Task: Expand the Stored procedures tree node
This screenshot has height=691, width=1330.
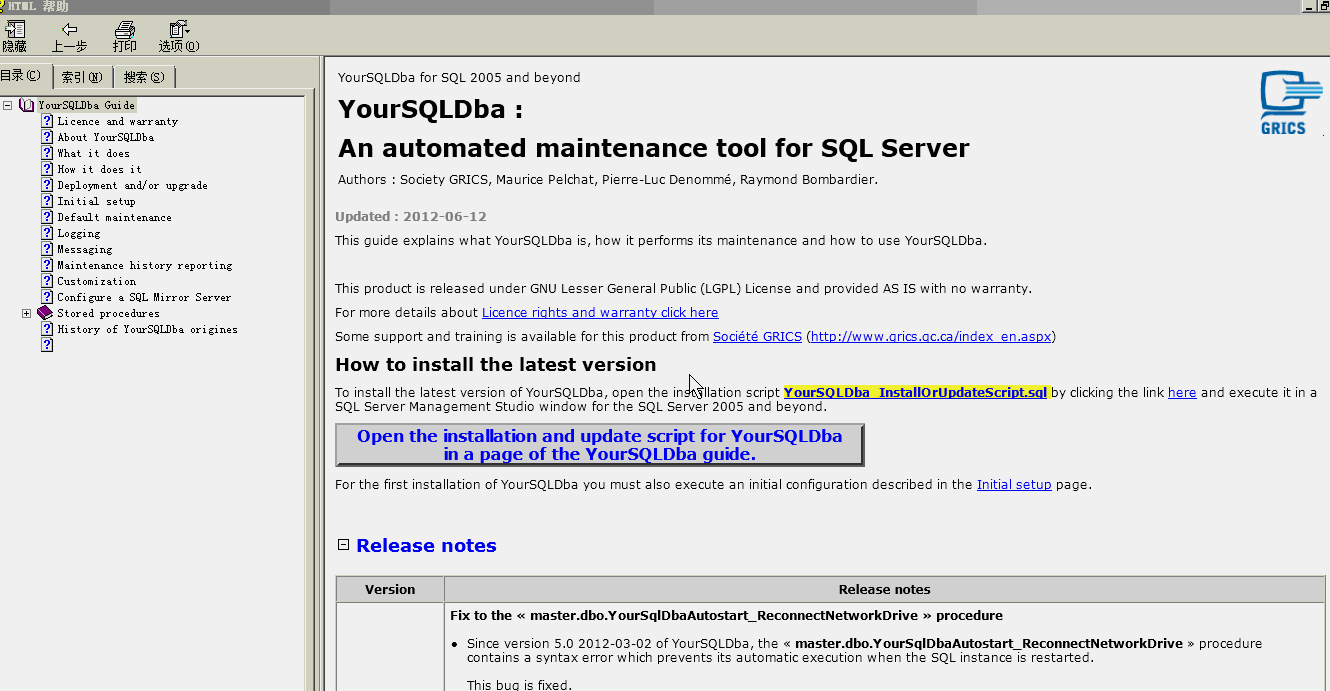Action: click(x=27, y=313)
